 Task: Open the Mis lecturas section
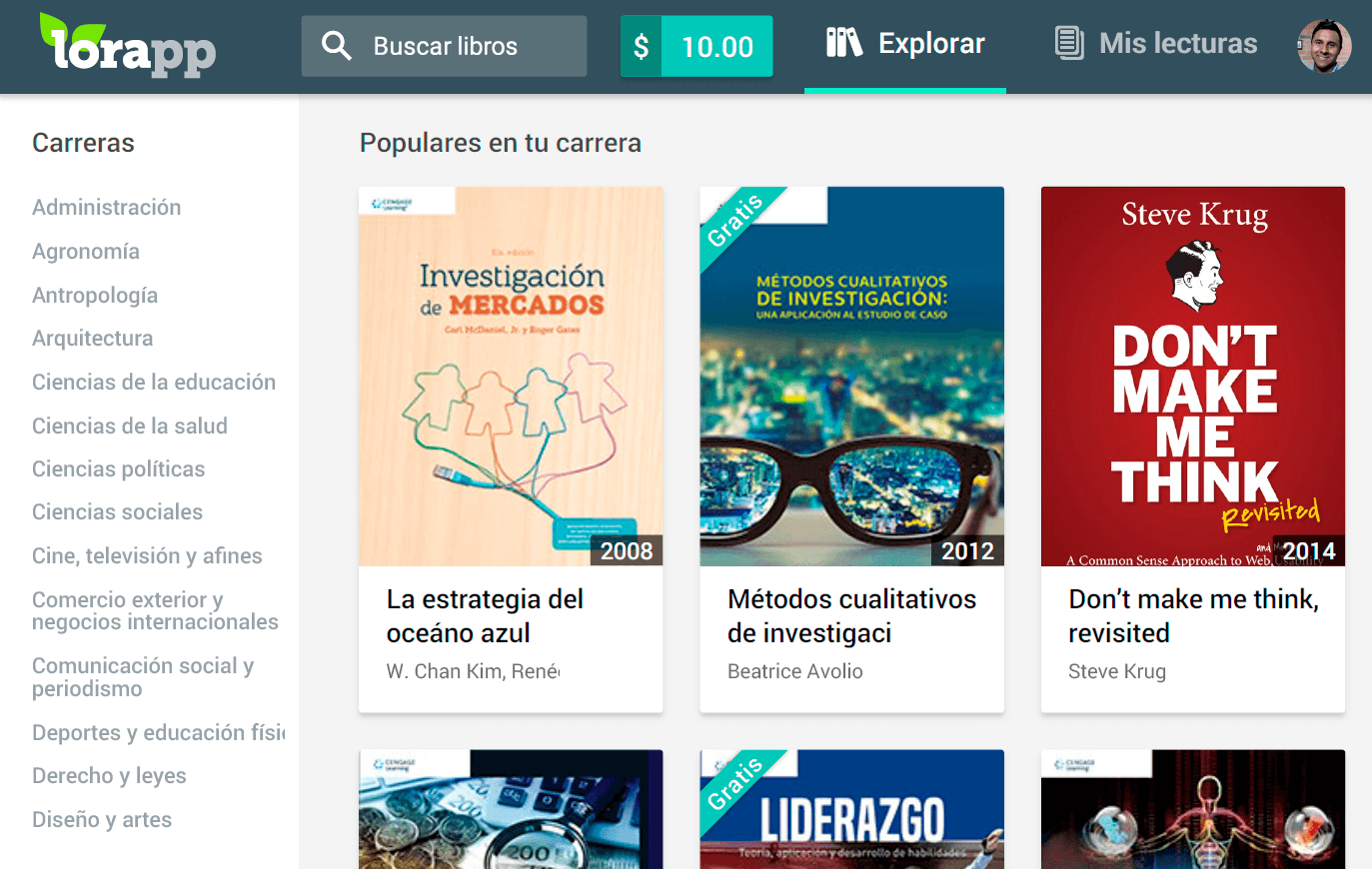tap(1177, 43)
